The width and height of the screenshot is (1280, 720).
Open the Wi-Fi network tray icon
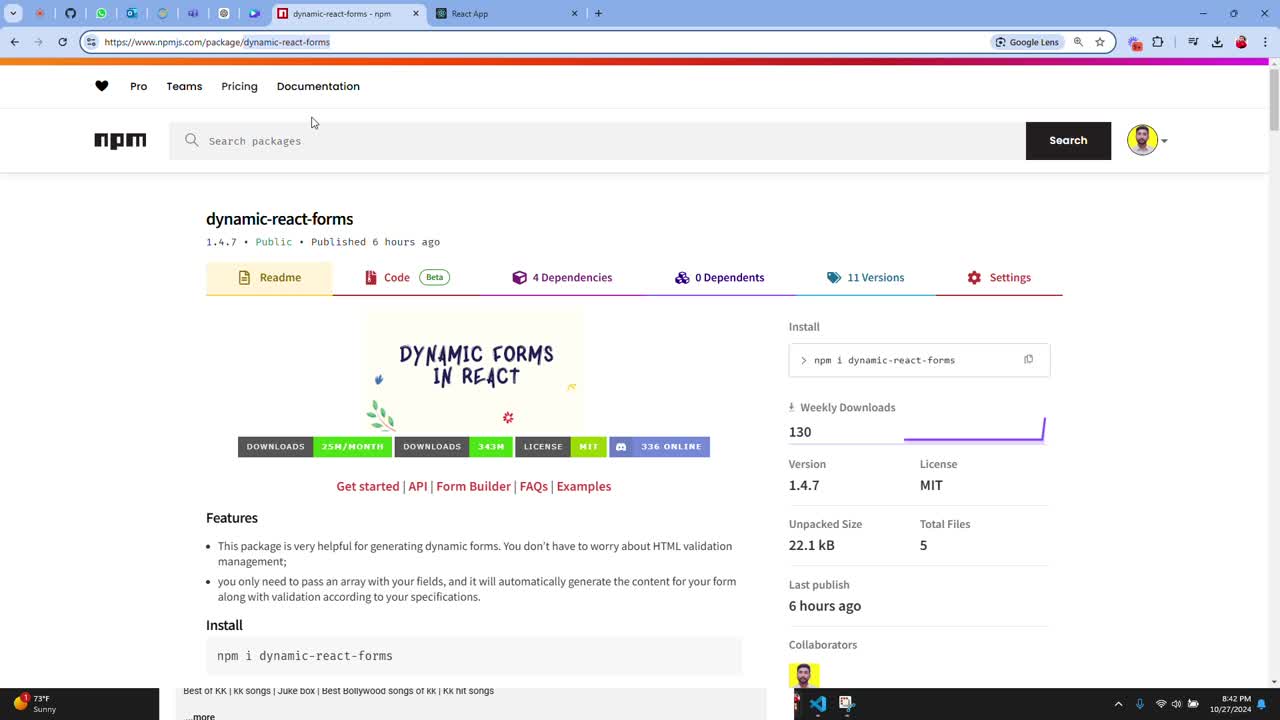(x=1161, y=704)
